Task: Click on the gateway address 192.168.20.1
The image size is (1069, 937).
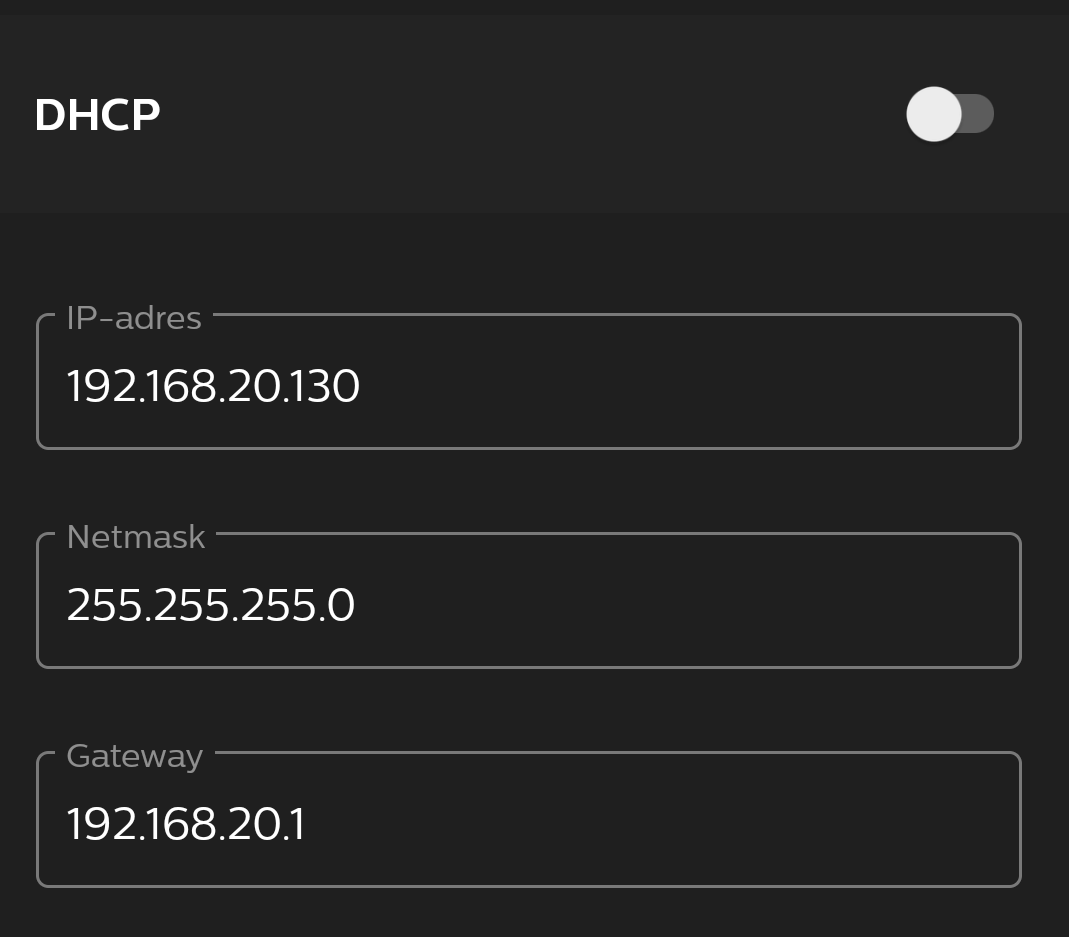Action: [186, 823]
